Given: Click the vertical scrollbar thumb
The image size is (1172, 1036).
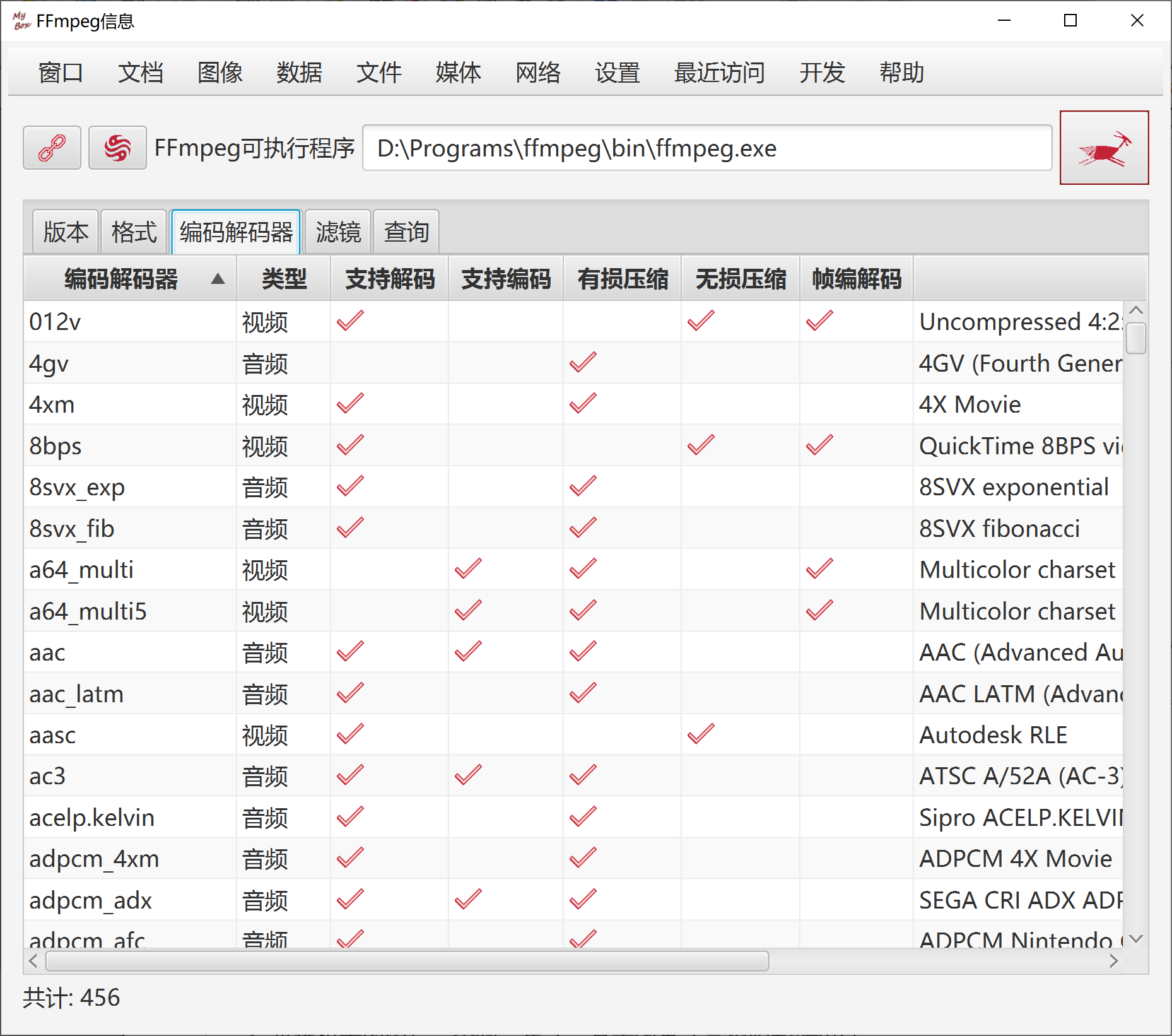Looking at the screenshot, I should [1136, 338].
